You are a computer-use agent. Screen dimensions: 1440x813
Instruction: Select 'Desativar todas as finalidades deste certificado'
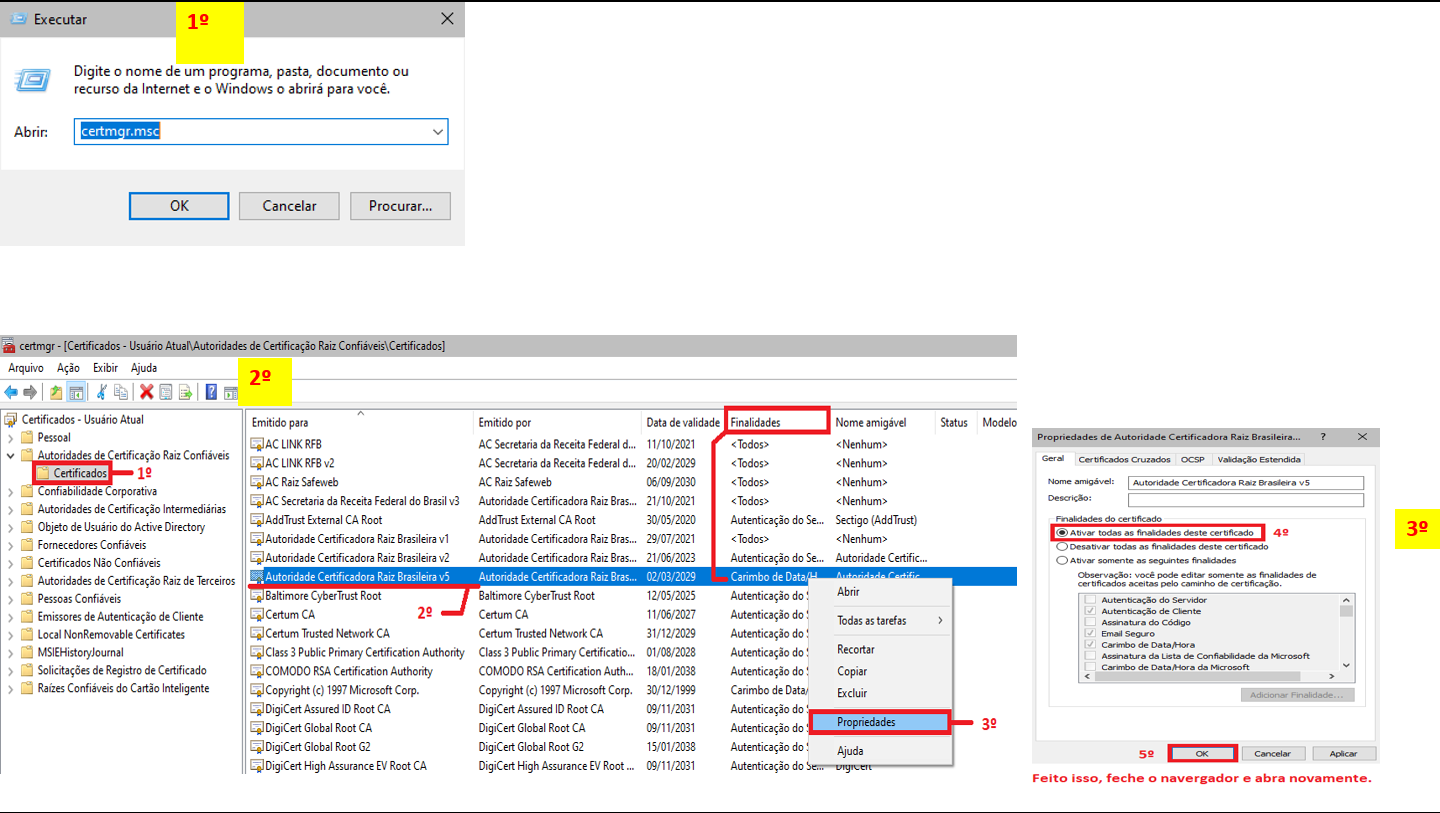[1062, 547]
